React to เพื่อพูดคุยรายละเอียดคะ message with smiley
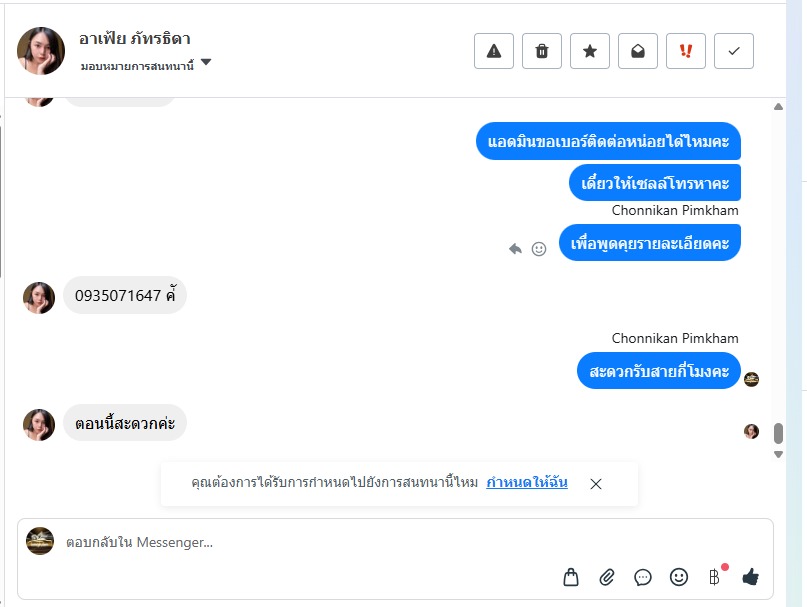 (x=539, y=249)
